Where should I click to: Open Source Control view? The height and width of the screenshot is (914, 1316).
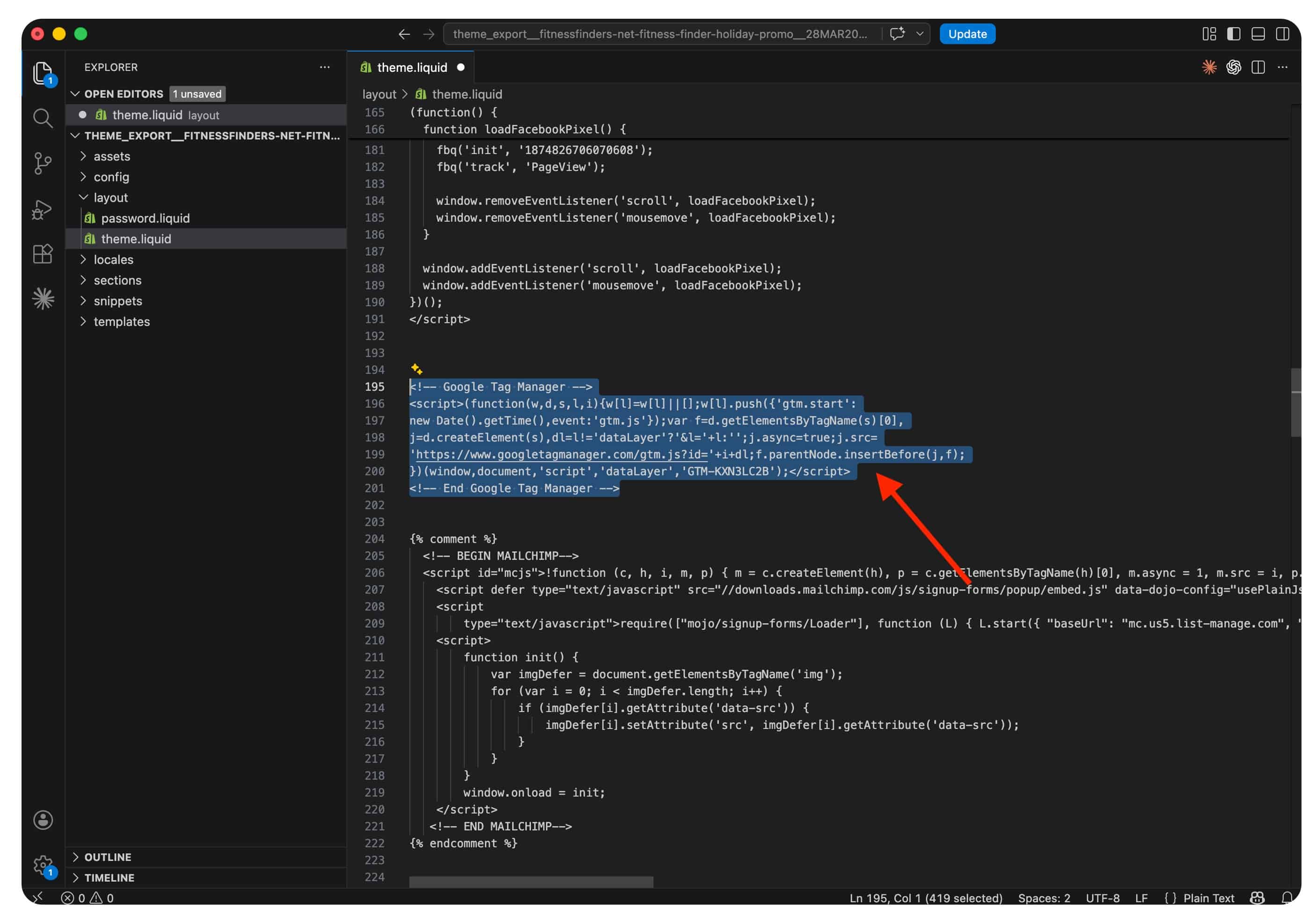tap(43, 163)
